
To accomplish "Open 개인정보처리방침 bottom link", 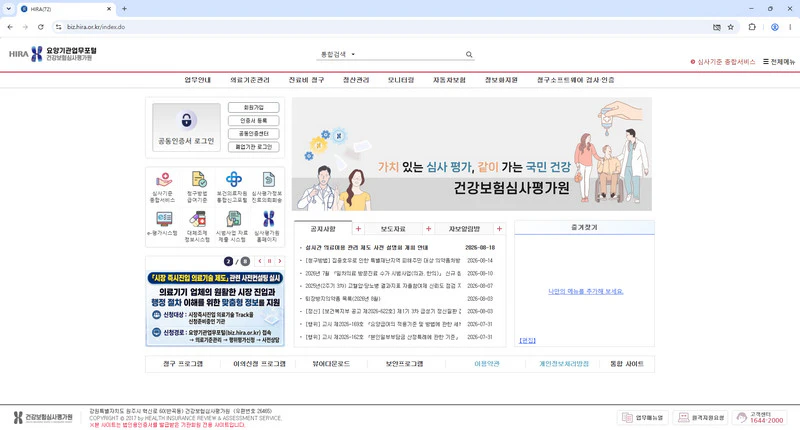I will 564,364.
